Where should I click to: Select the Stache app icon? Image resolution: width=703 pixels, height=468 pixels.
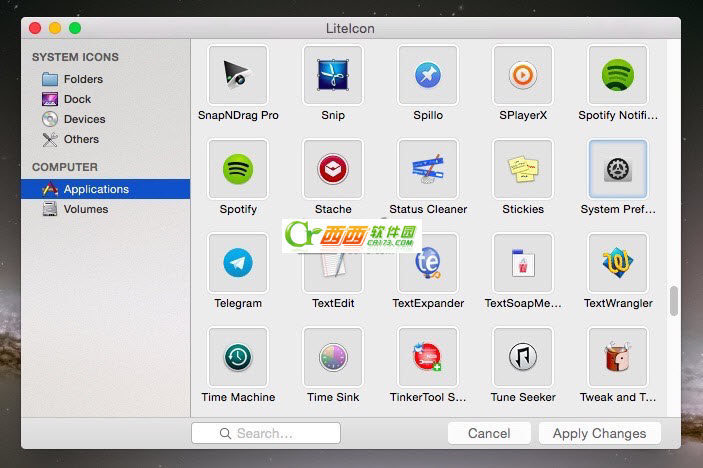coord(333,169)
